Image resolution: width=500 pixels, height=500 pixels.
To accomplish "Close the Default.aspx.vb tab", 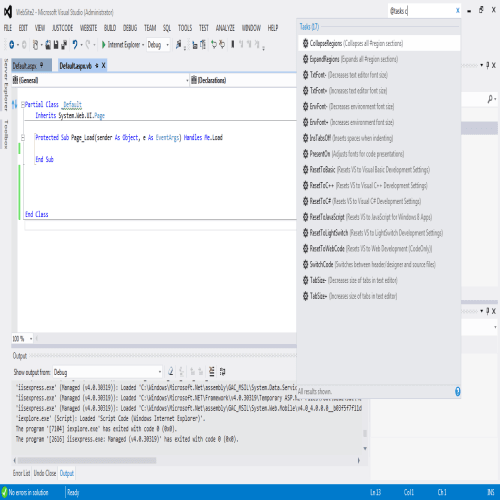I will [x=103, y=66].
